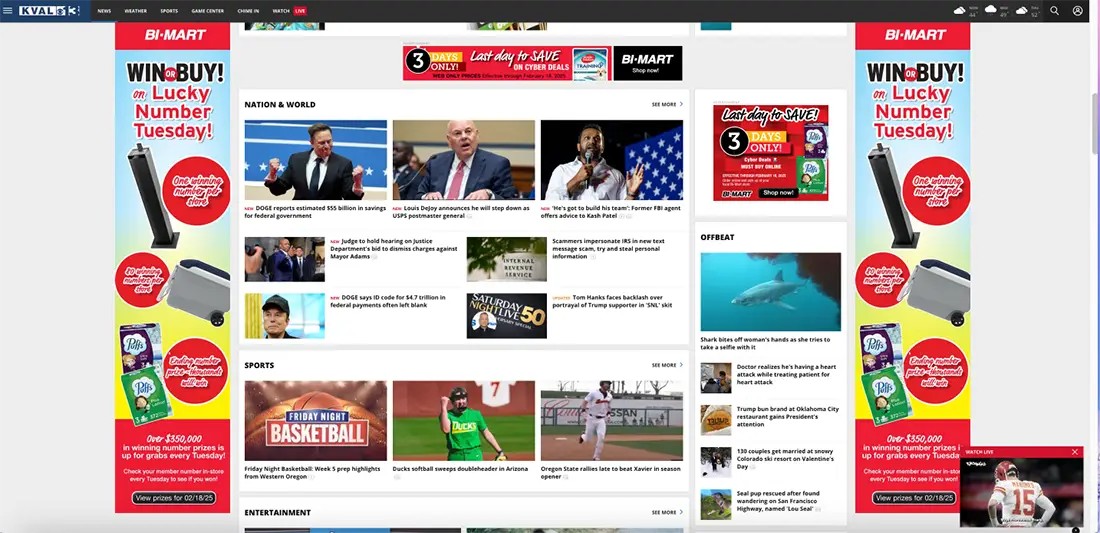Open Mayor Adams hearing story thumbnail
Viewport: 1100px width, 533px height.
click(x=284, y=259)
